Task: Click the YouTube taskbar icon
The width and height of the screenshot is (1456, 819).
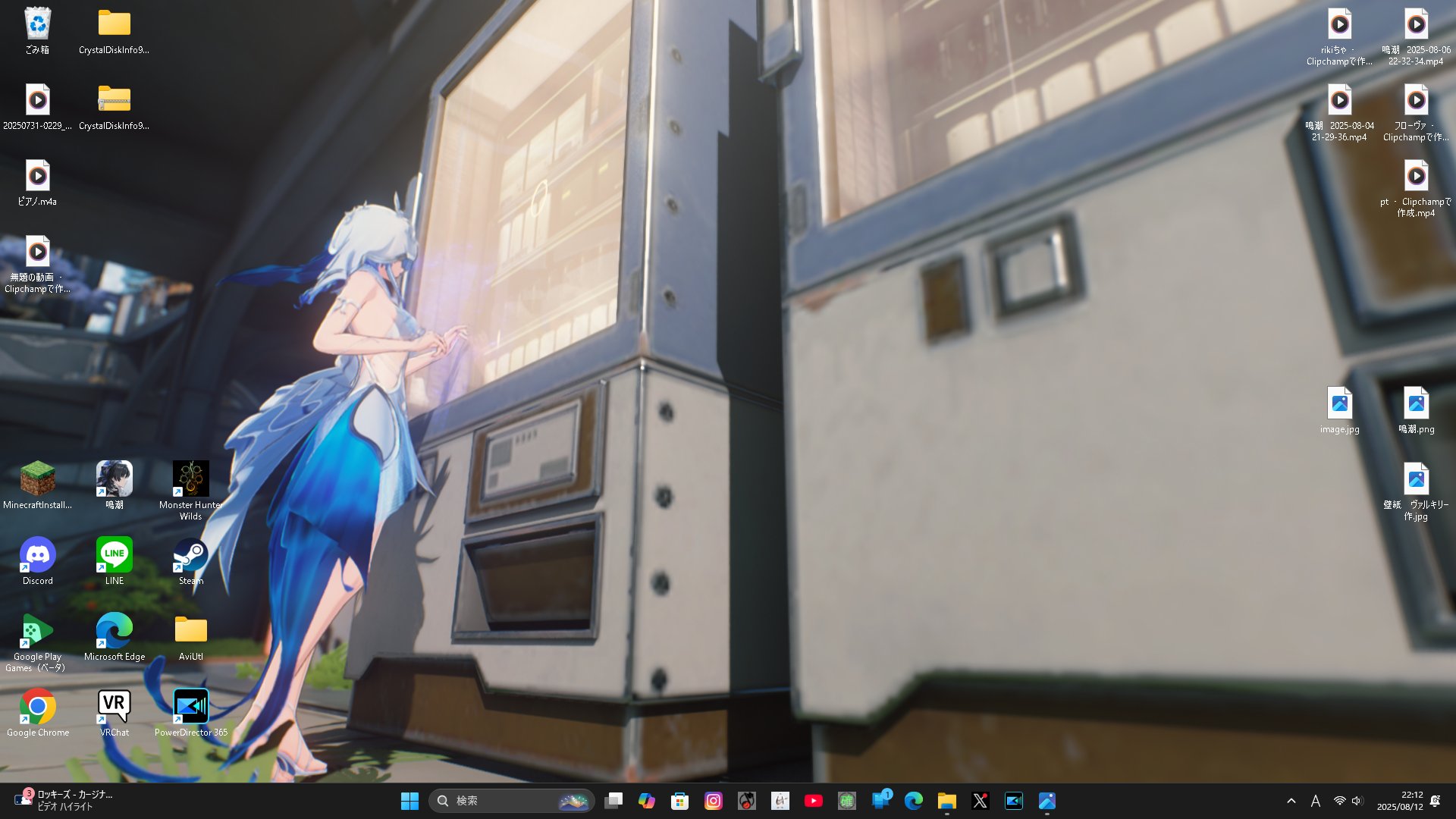Action: coord(813,801)
